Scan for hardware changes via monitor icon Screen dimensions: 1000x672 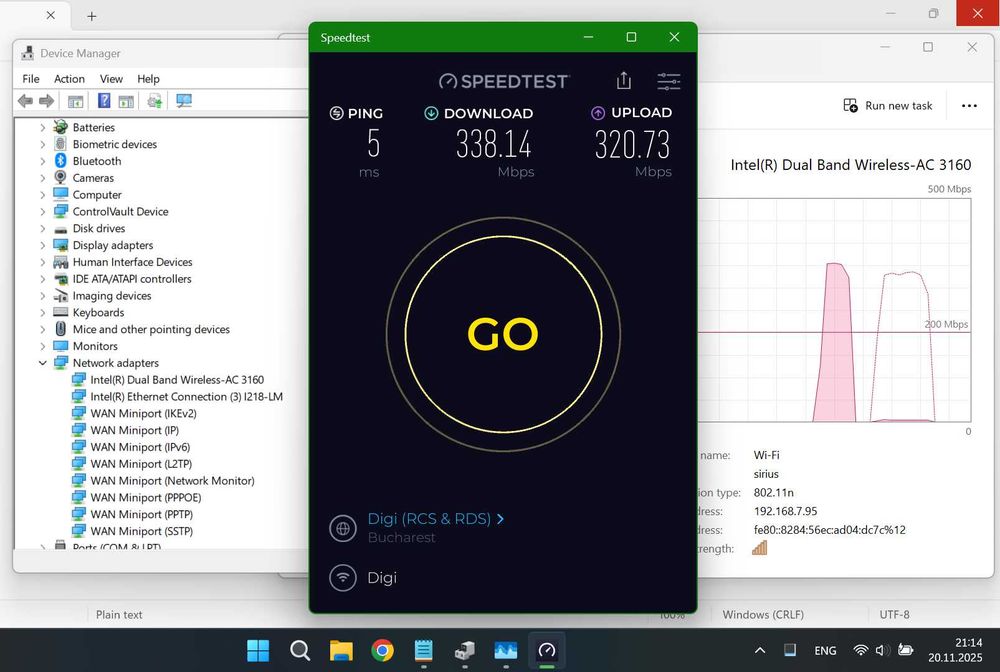point(184,101)
